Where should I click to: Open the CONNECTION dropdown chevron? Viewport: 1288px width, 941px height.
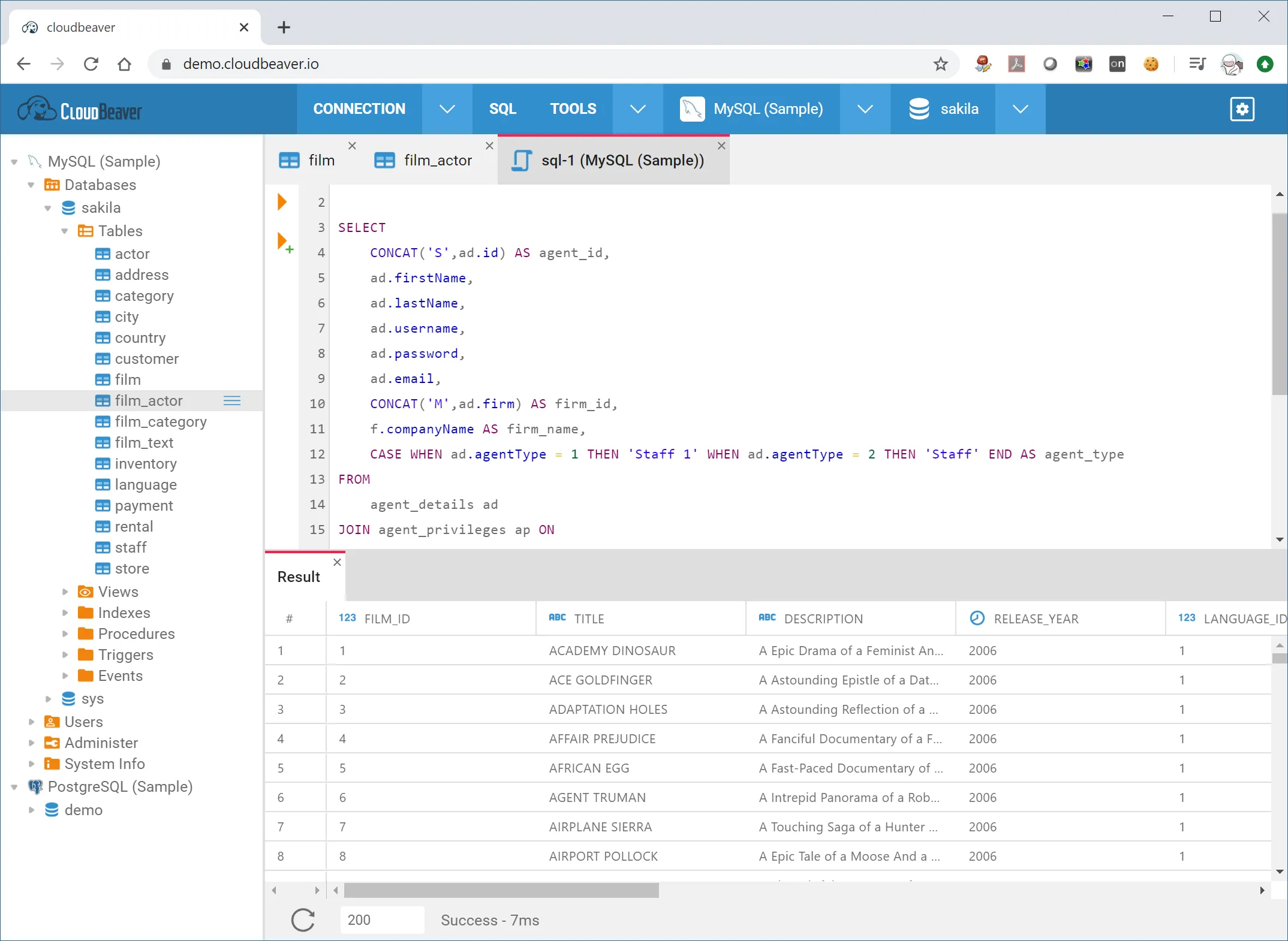447,108
